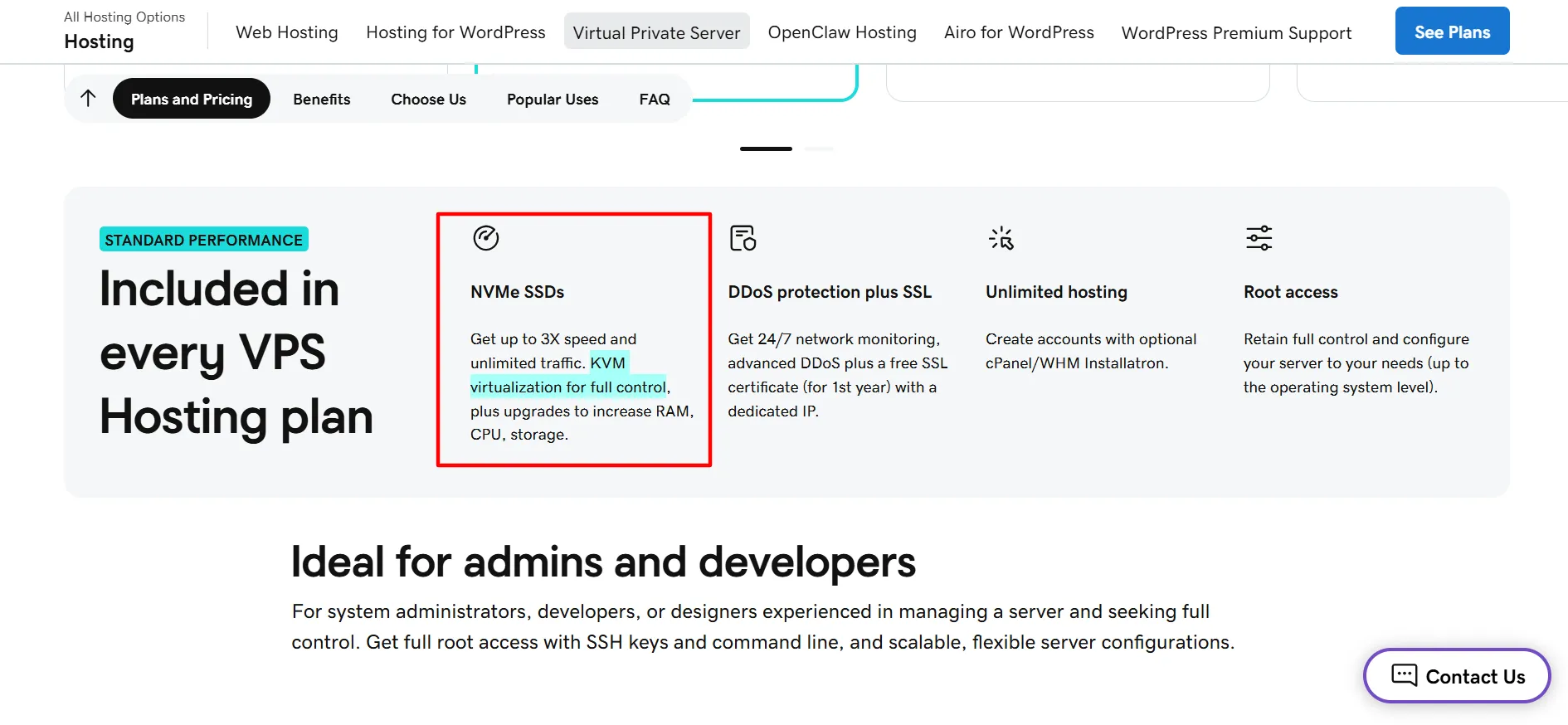Select the first carousel indicator bar

point(766,148)
